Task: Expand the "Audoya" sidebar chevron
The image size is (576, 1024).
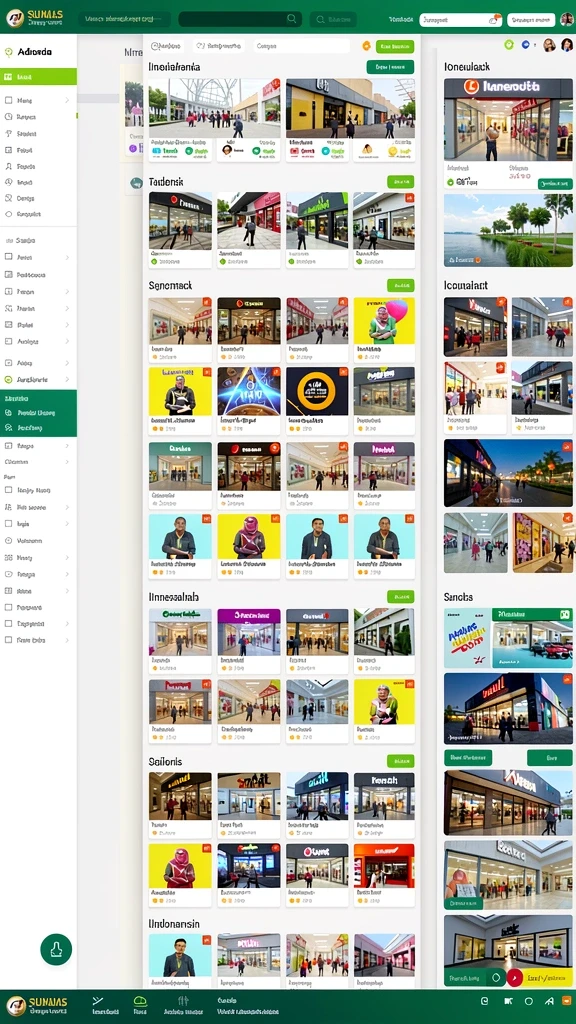Action: pyautogui.click(x=67, y=341)
